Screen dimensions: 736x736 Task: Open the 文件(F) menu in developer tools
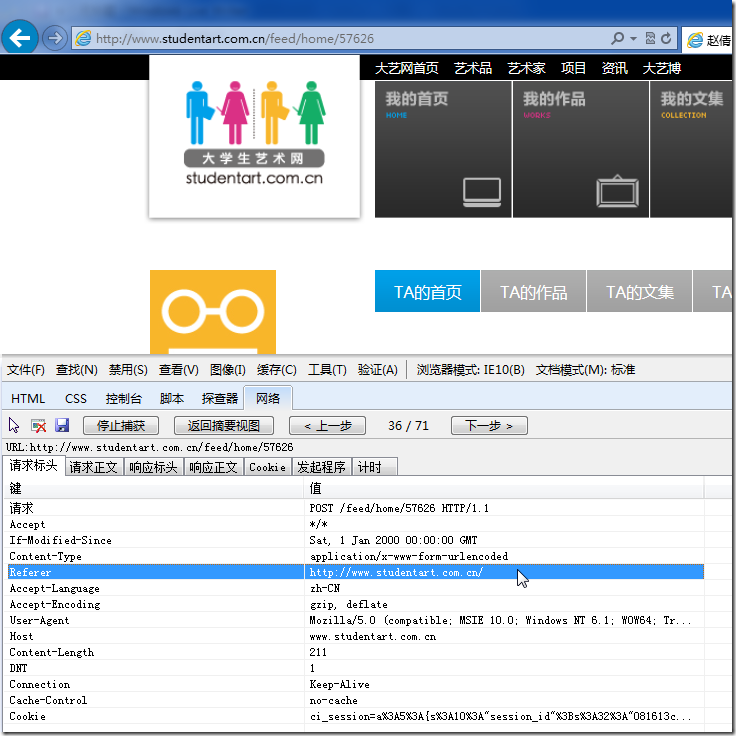pos(26,370)
